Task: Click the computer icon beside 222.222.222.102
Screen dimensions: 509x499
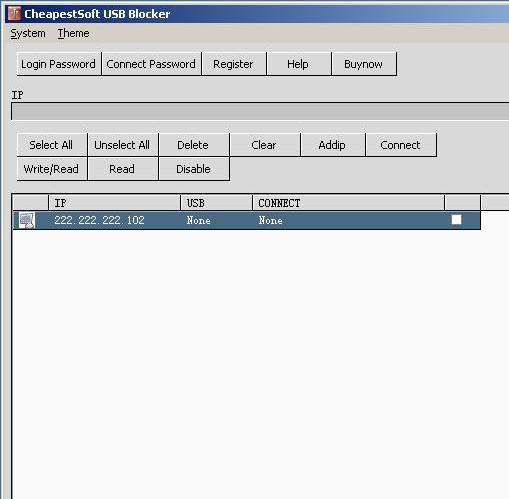Action: [27, 220]
